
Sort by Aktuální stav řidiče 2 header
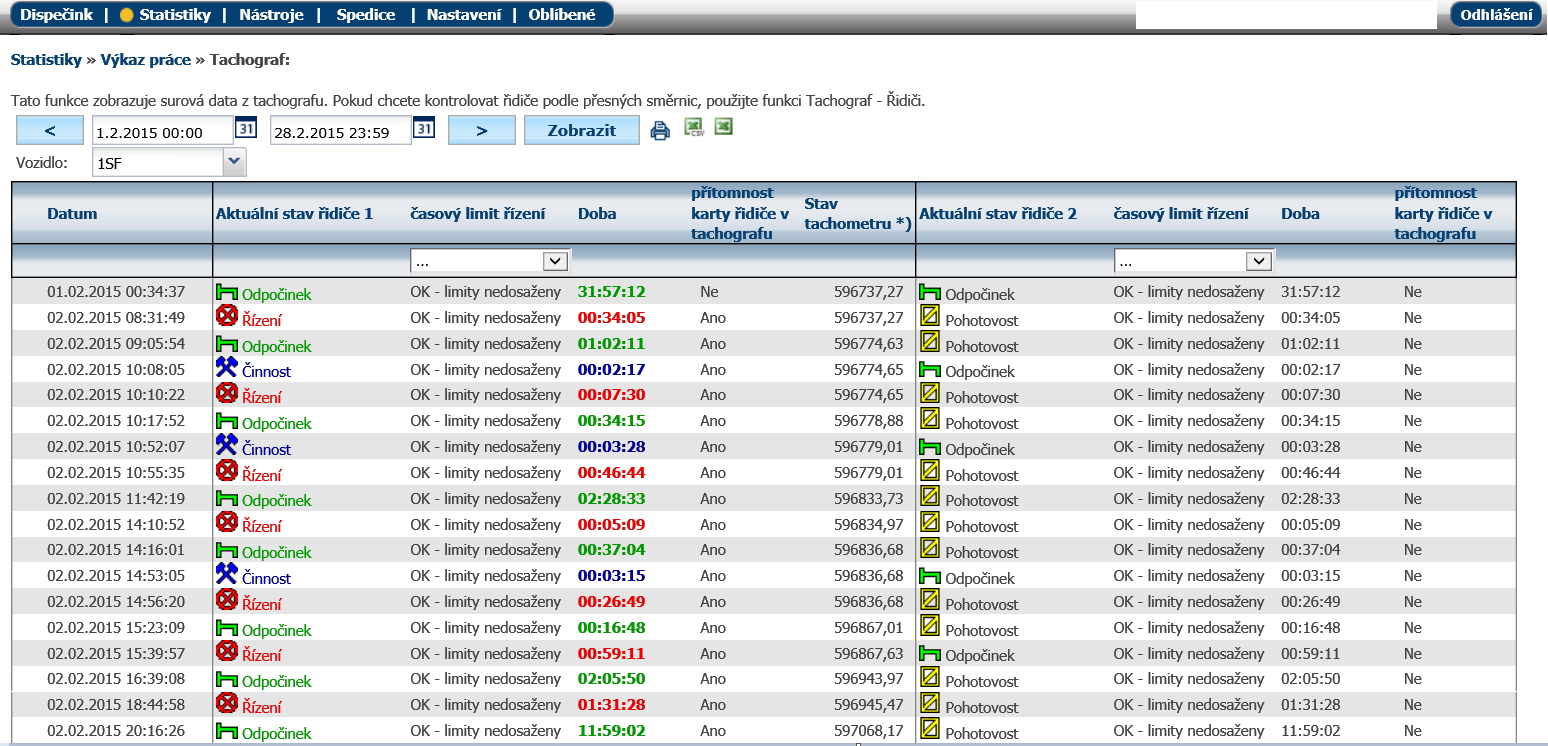tap(998, 214)
